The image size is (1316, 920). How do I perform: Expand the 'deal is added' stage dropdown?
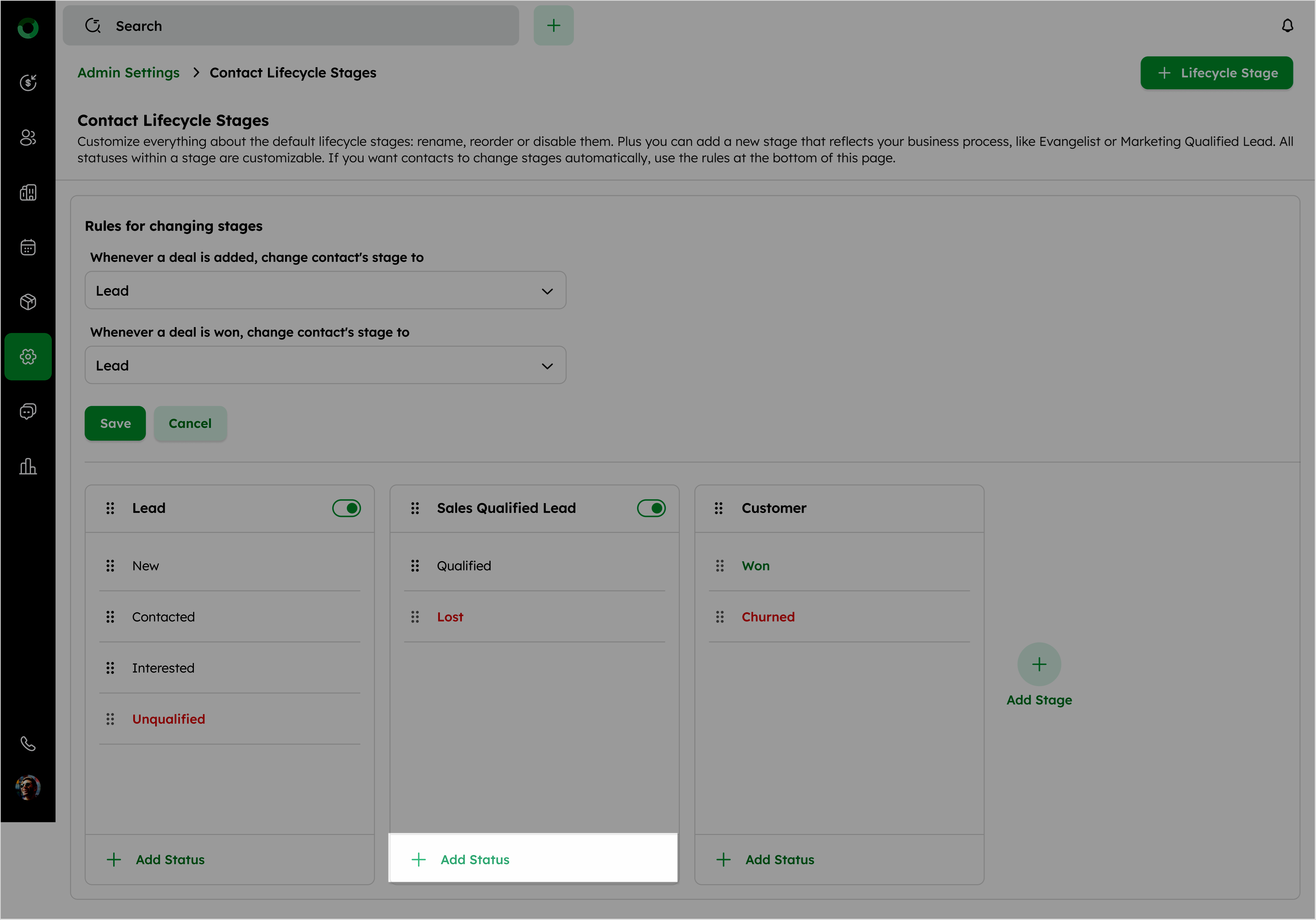click(325, 291)
